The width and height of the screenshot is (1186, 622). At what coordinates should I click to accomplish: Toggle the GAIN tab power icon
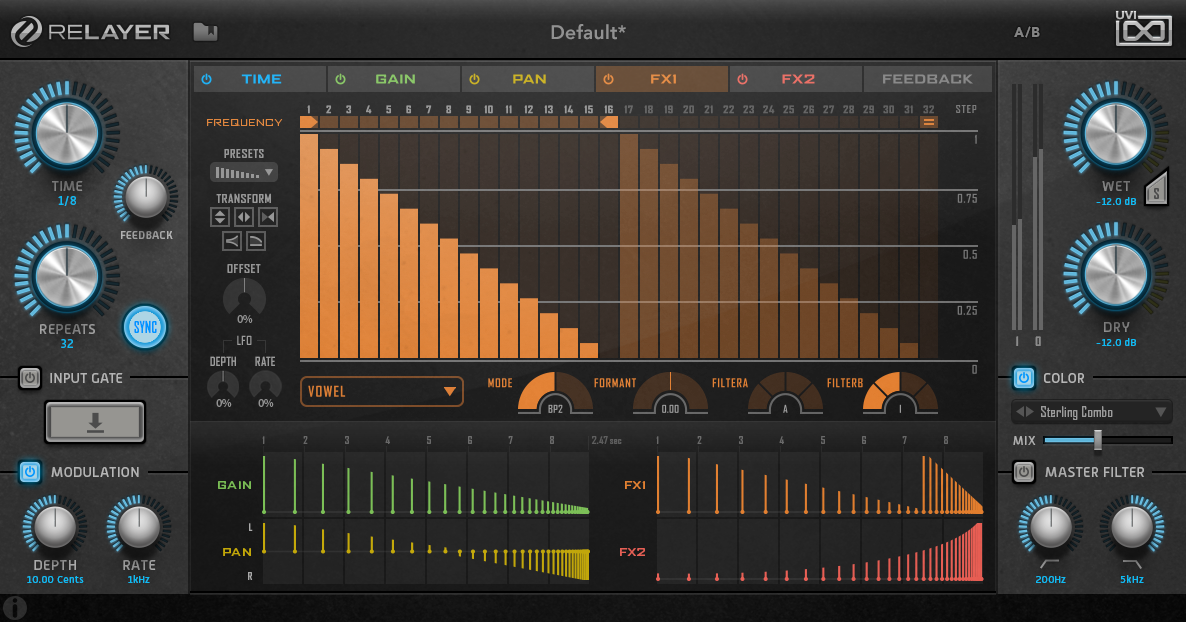point(340,79)
